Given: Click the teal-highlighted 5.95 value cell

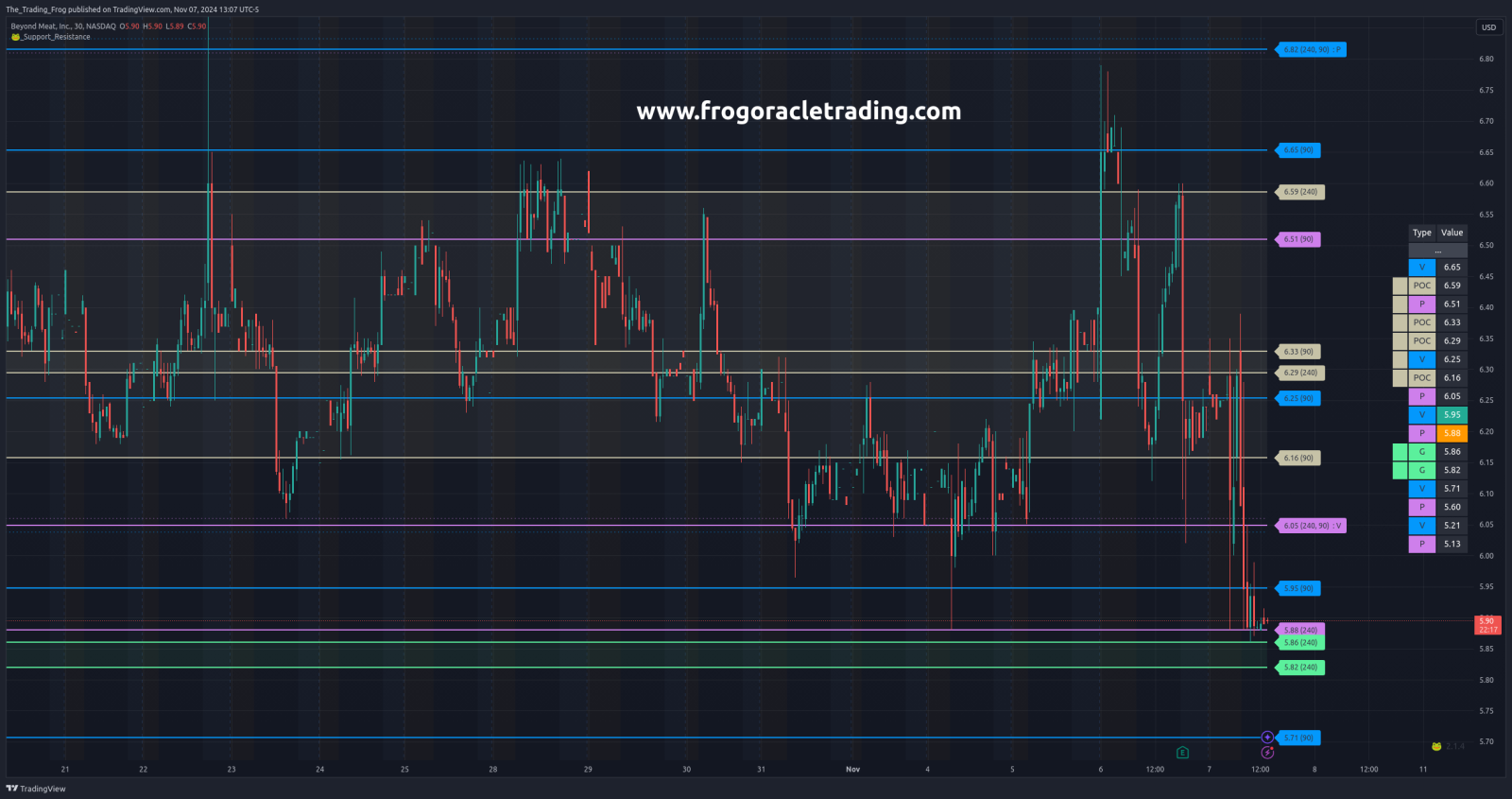Looking at the screenshot, I should [1452, 414].
